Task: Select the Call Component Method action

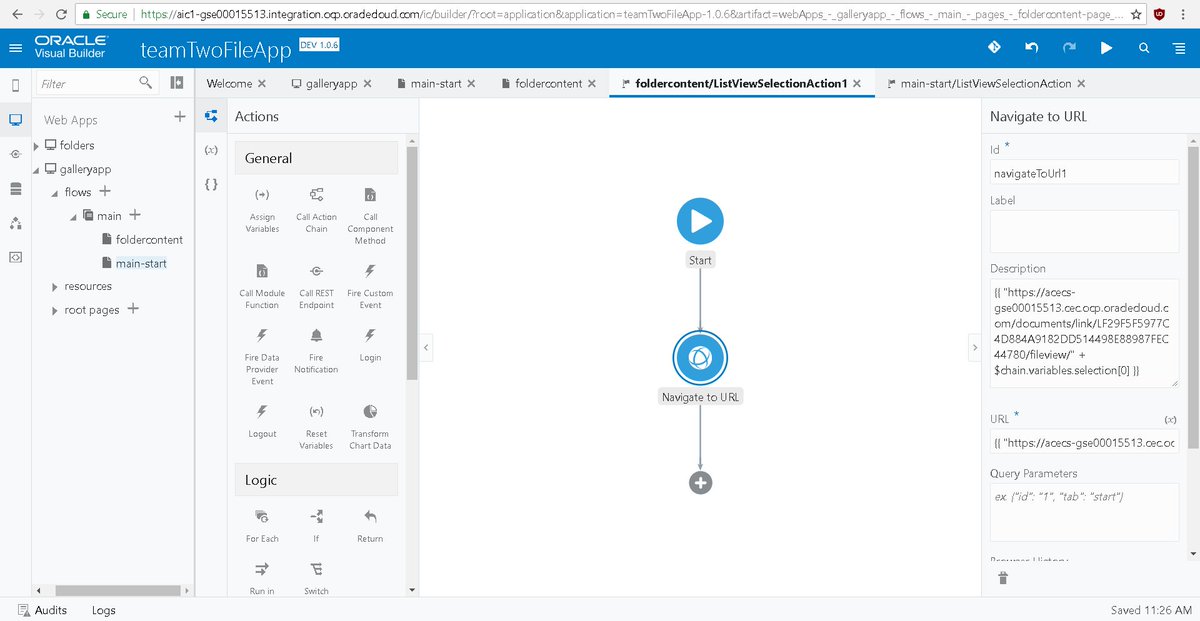Action: tap(370, 215)
